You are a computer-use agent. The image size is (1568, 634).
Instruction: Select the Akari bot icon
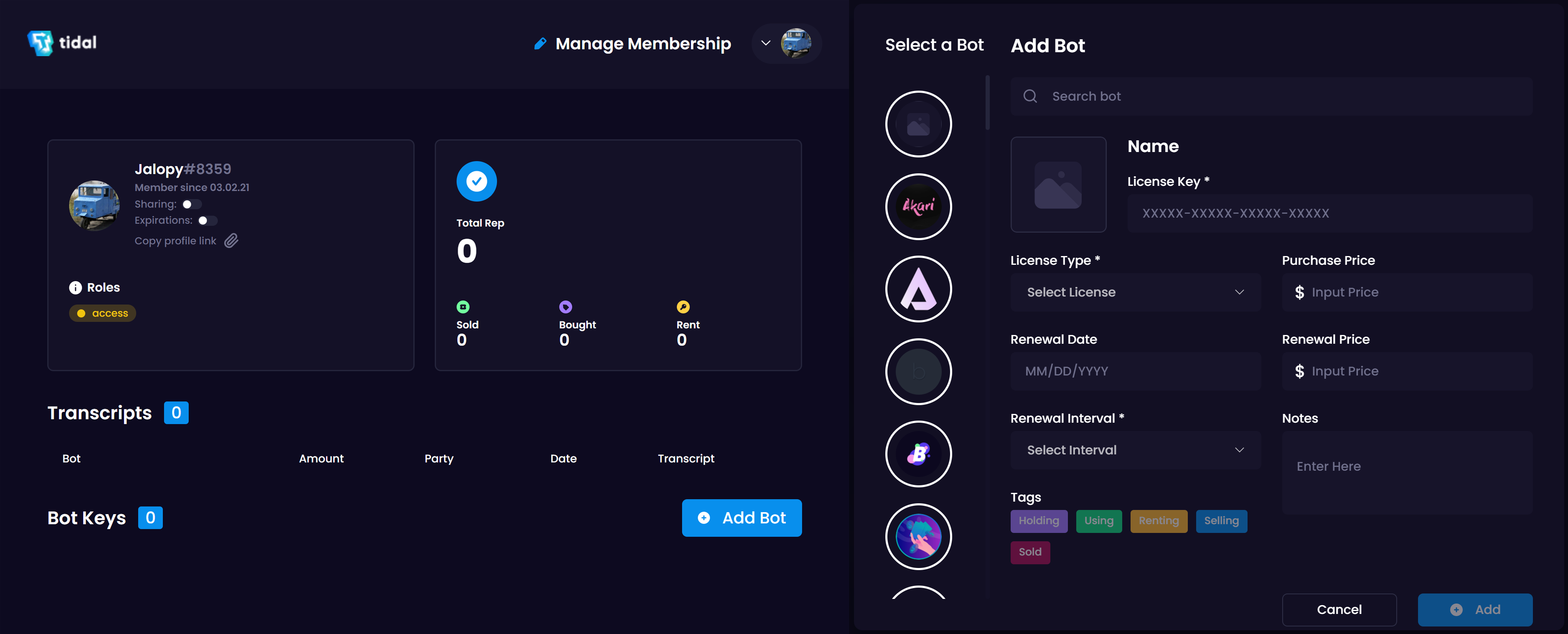[x=918, y=207]
